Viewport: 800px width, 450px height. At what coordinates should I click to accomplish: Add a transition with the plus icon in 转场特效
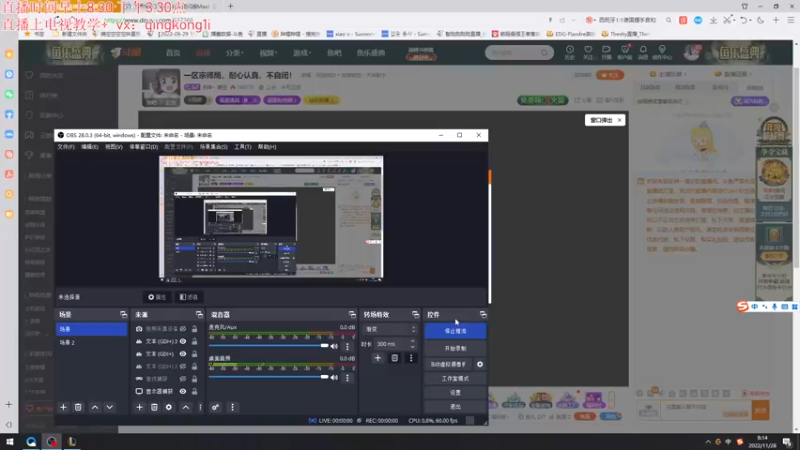(x=378, y=358)
